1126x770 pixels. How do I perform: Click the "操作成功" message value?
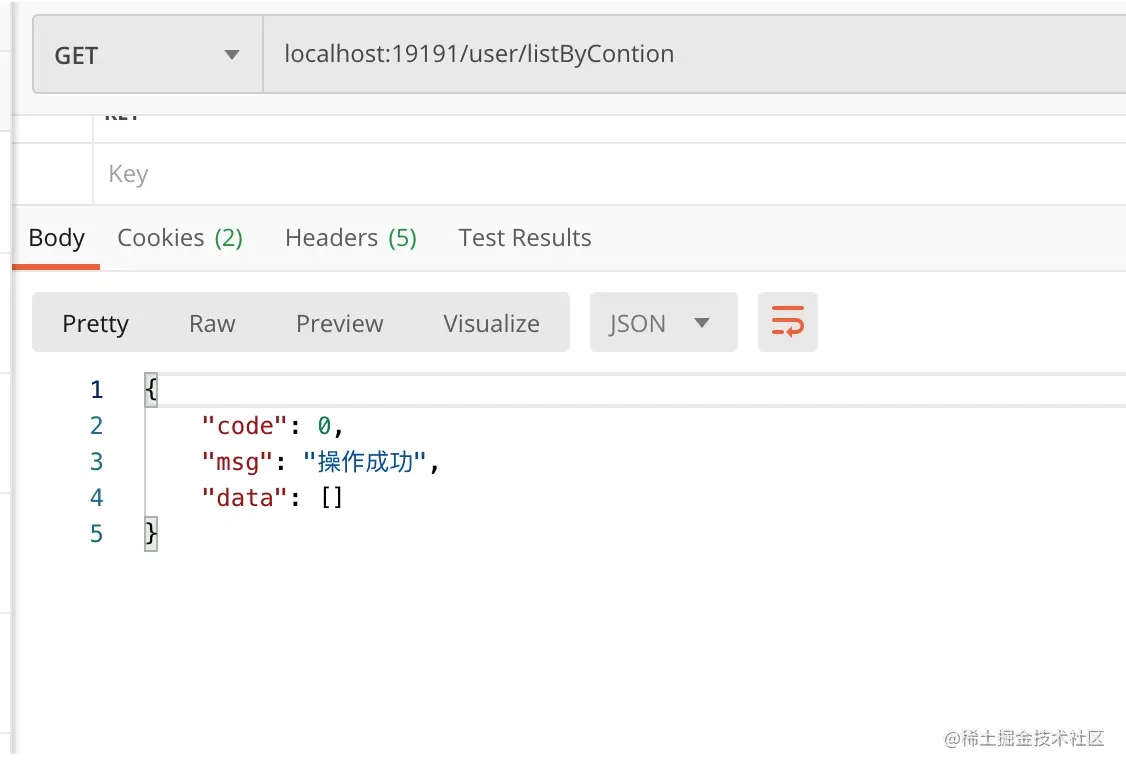365,462
